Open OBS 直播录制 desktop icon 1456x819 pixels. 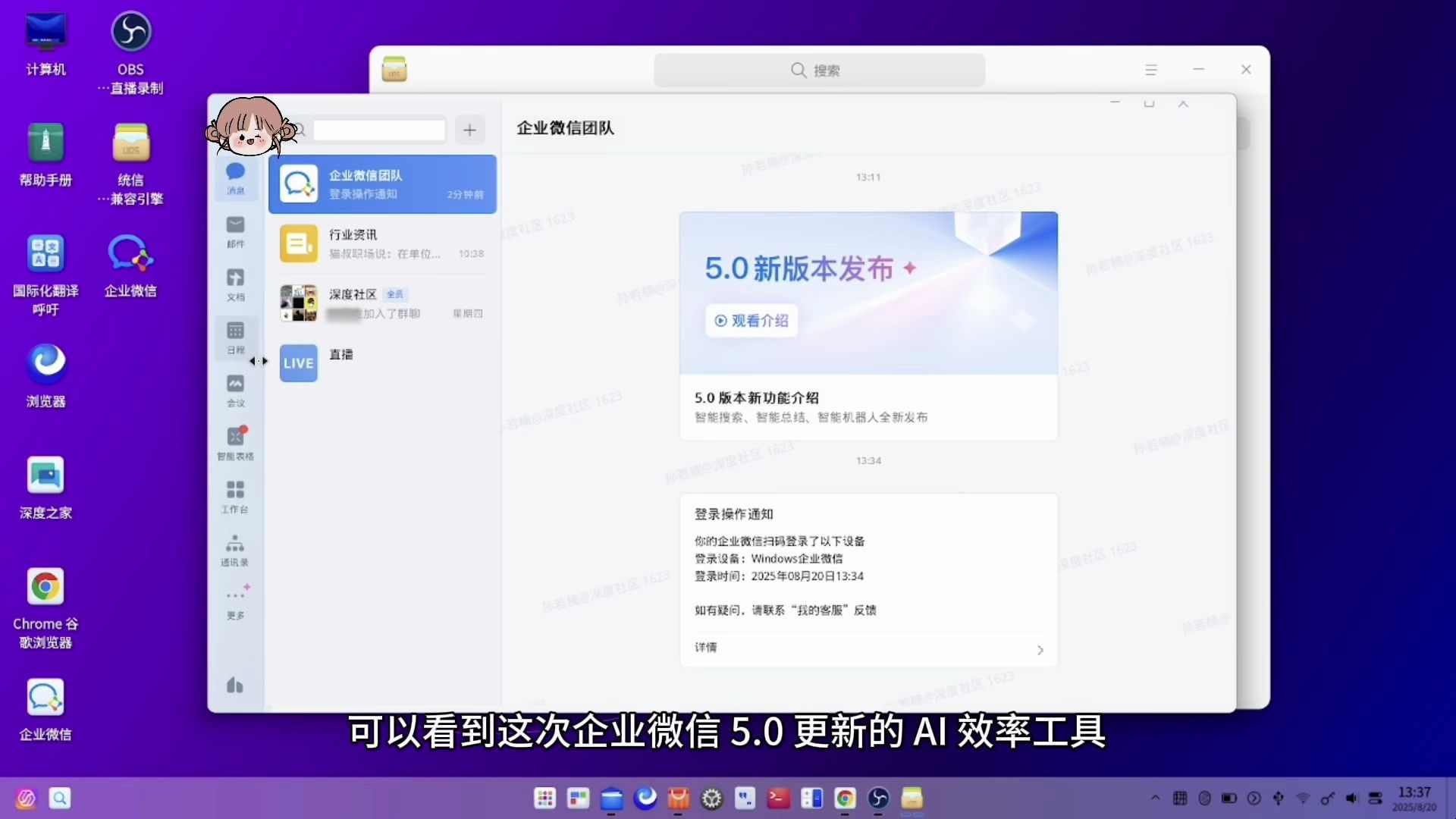pos(130,53)
